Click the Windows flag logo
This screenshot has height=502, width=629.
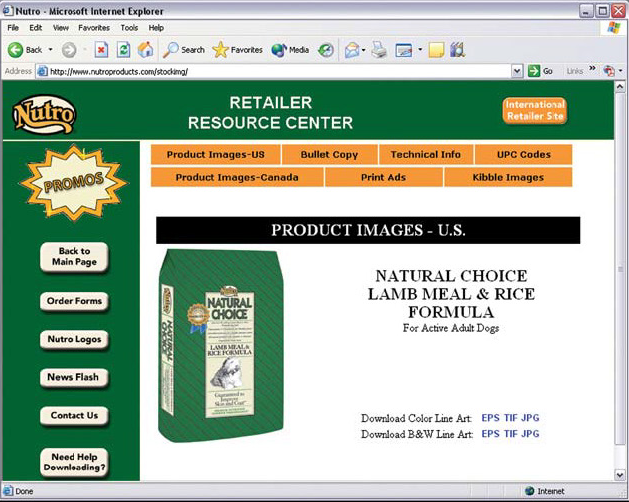[x=614, y=28]
